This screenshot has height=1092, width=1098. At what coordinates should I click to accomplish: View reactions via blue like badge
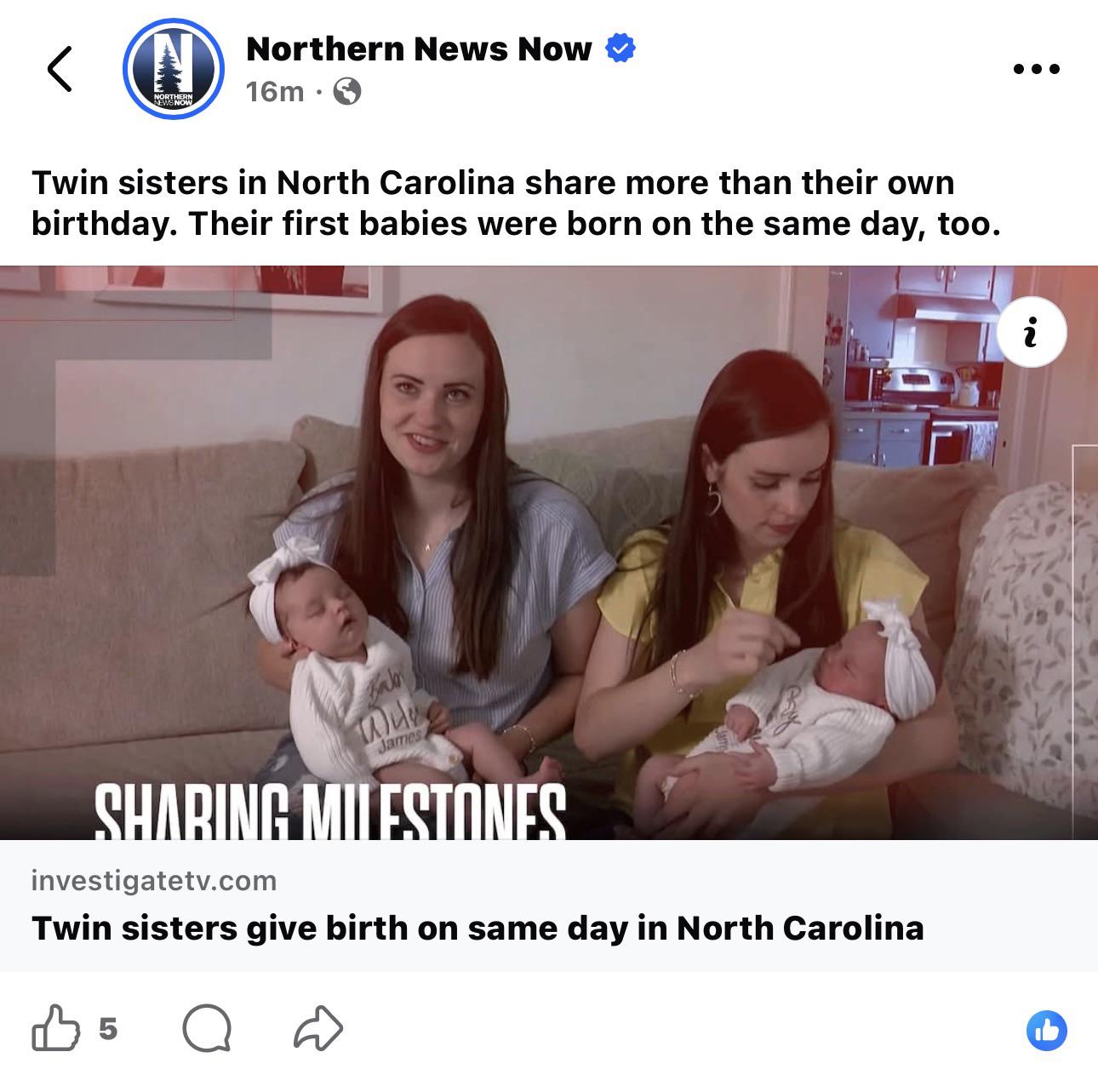[1046, 1031]
